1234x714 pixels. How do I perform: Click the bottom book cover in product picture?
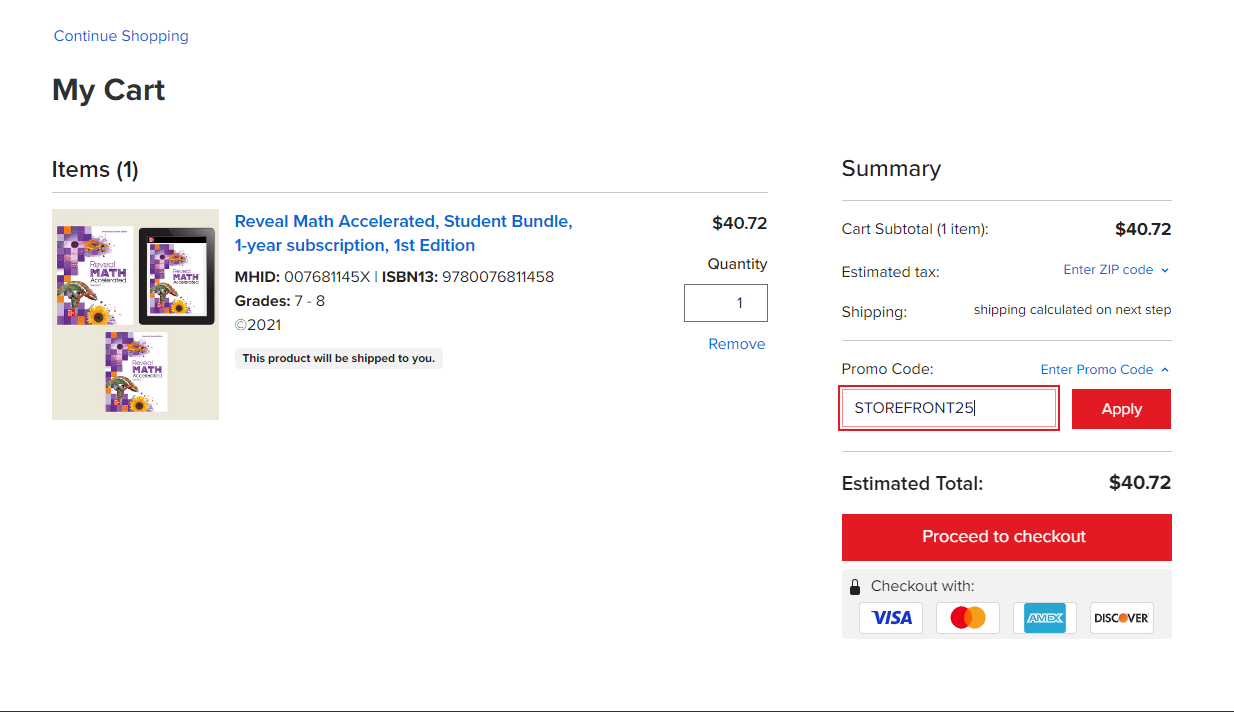point(136,372)
